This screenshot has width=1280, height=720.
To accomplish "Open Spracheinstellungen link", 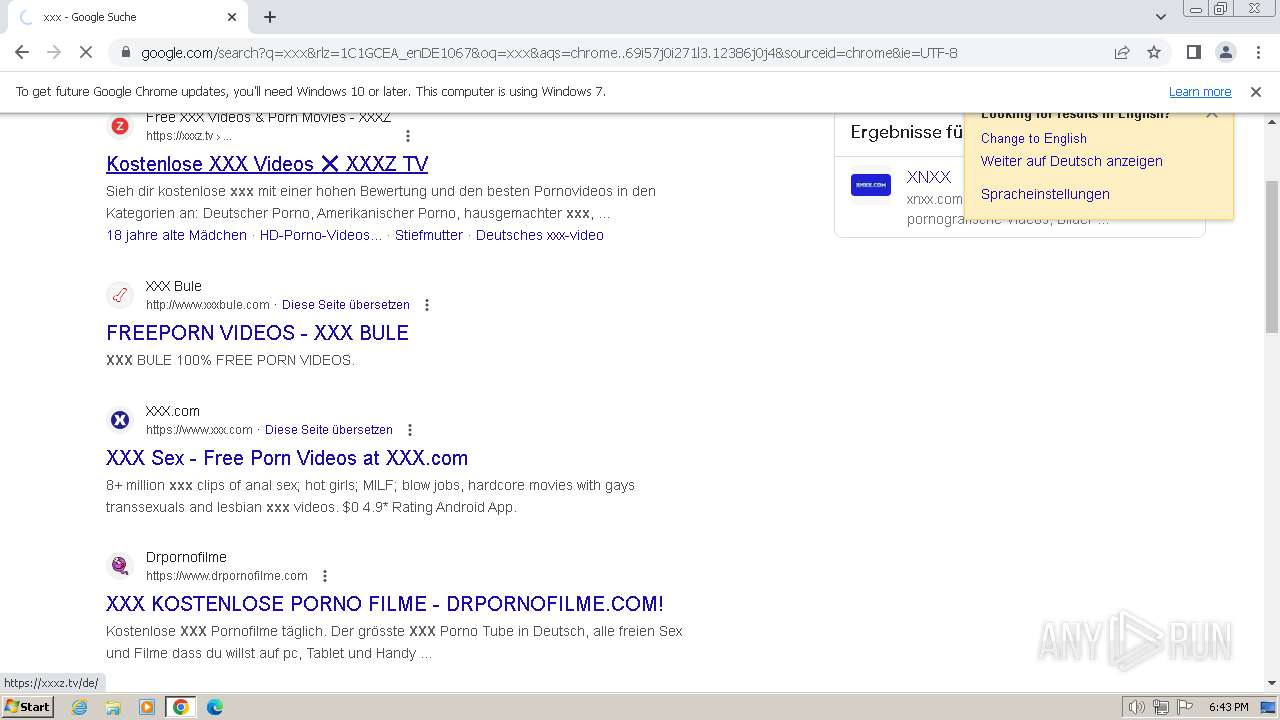I will tap(1045, 194).
